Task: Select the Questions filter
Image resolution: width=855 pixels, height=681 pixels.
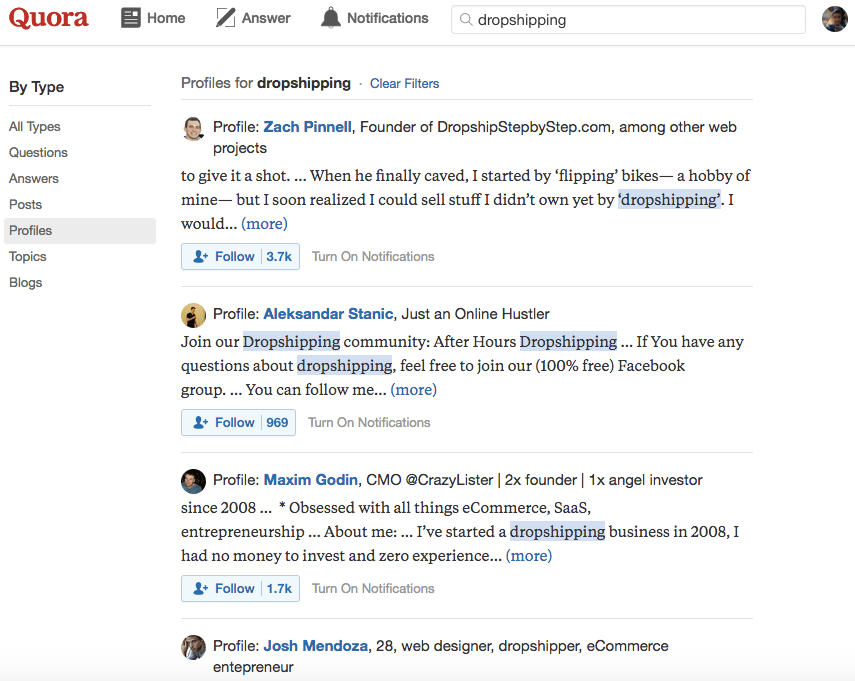Action: (38, 152)
